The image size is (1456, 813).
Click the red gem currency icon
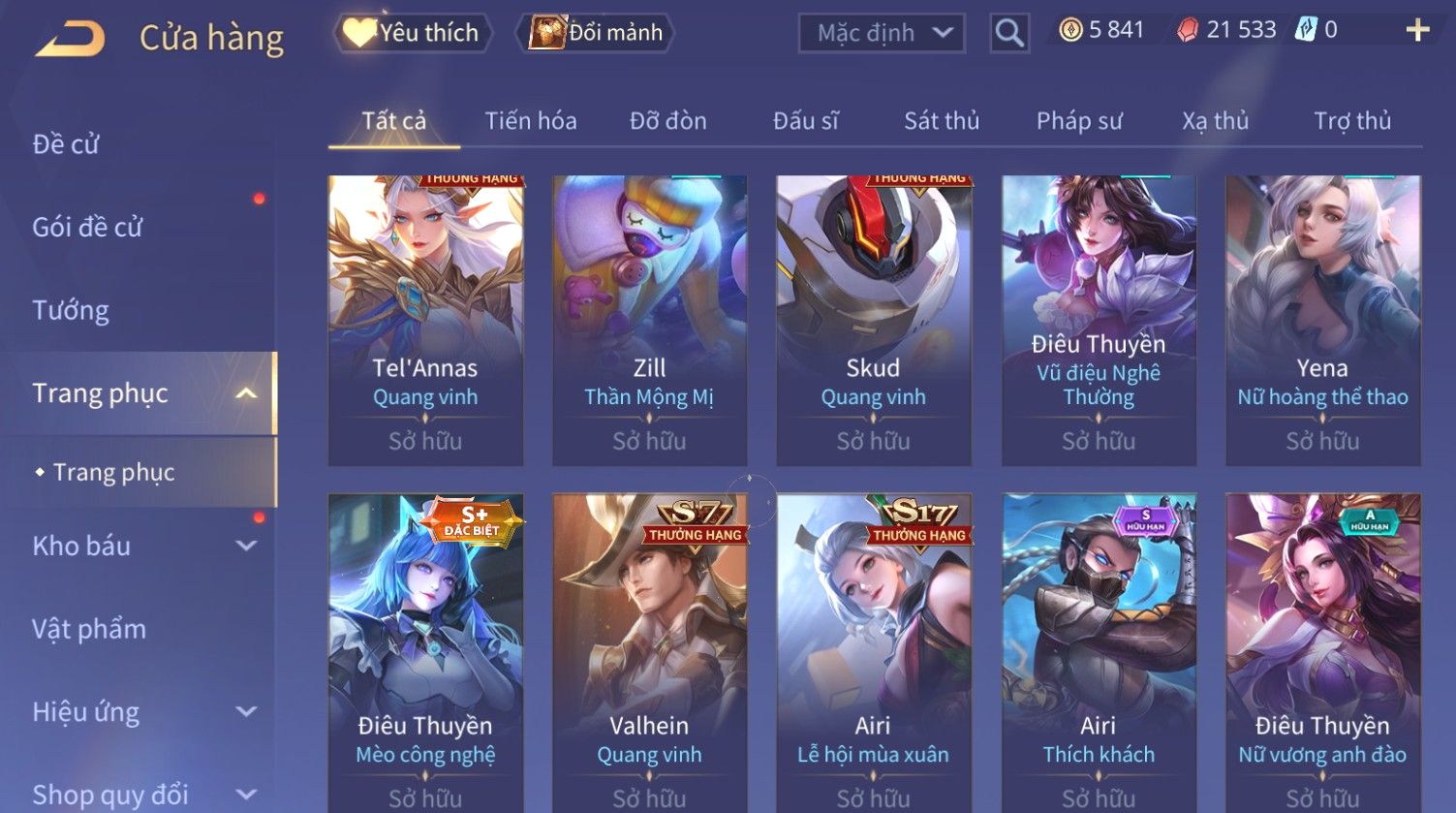(1188, 31)
